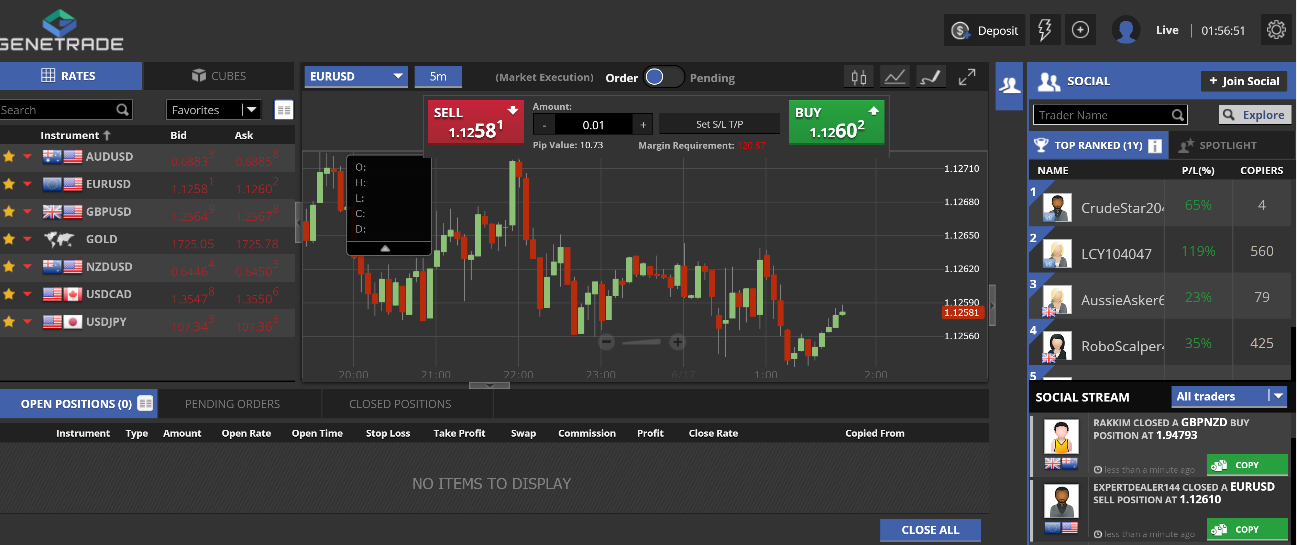
Task: Click the Trader Name search magnifier
Action: click(1178, 115)
